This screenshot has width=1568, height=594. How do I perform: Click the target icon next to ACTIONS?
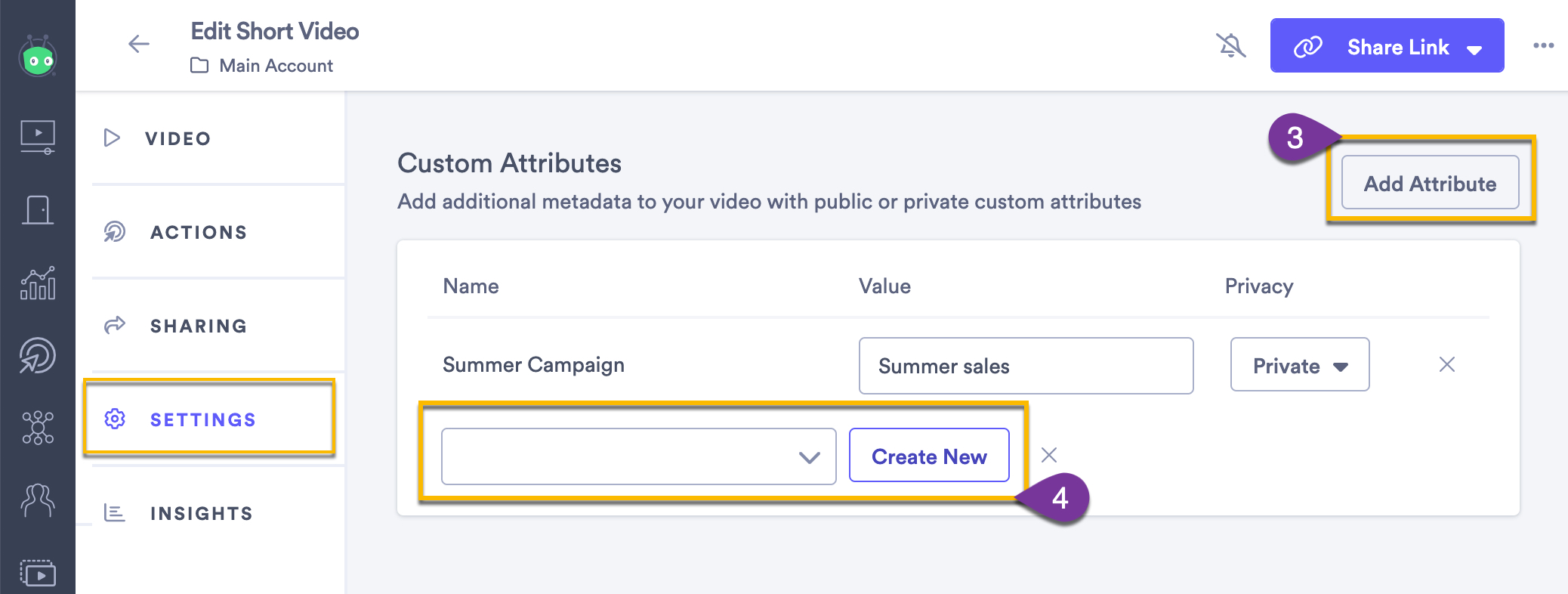(x=115, y=231)
